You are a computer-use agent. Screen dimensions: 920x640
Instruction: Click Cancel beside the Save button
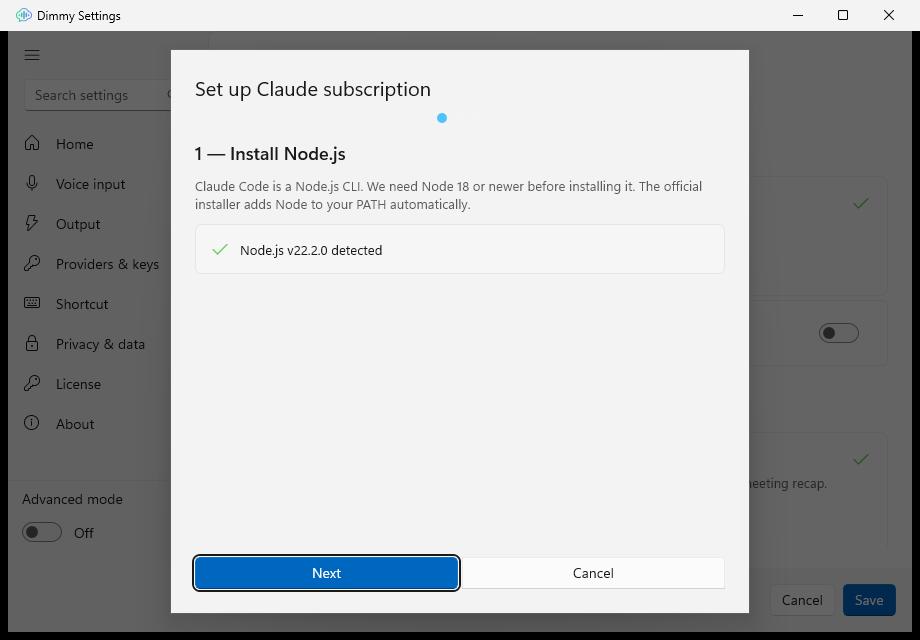[801, 600]
